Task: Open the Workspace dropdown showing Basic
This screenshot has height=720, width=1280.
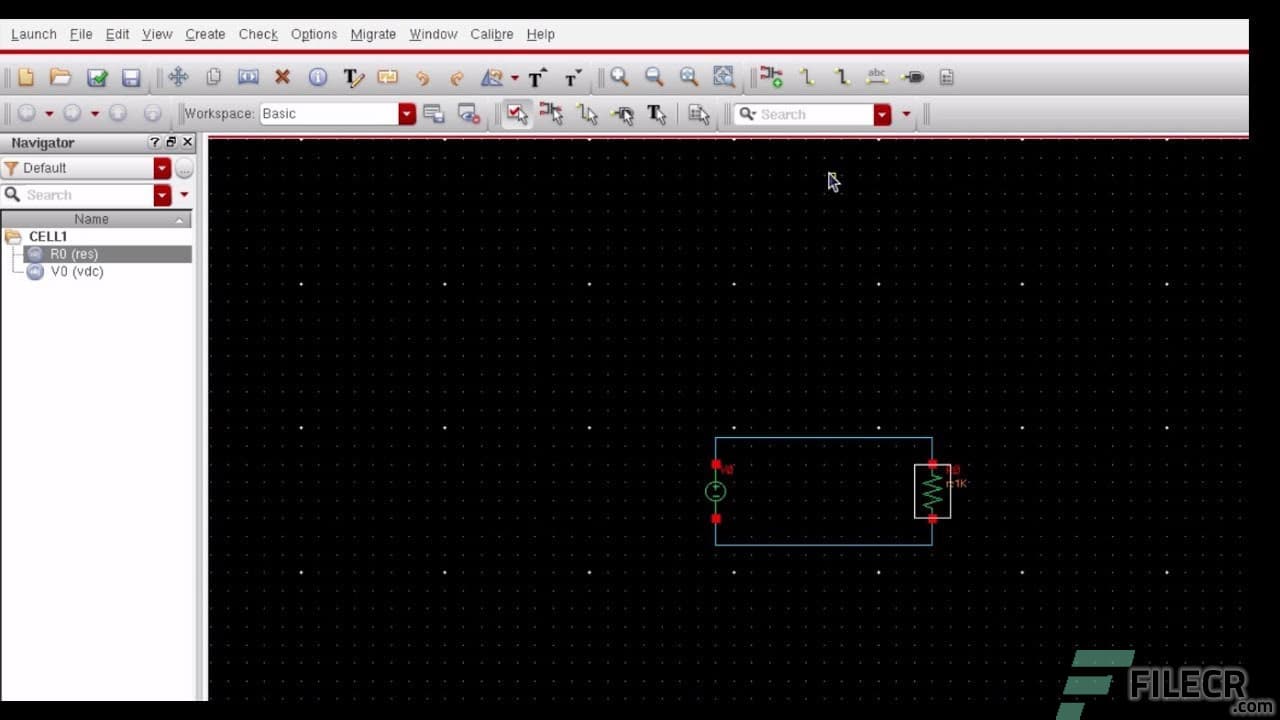Action: click(x=406, y=113)
